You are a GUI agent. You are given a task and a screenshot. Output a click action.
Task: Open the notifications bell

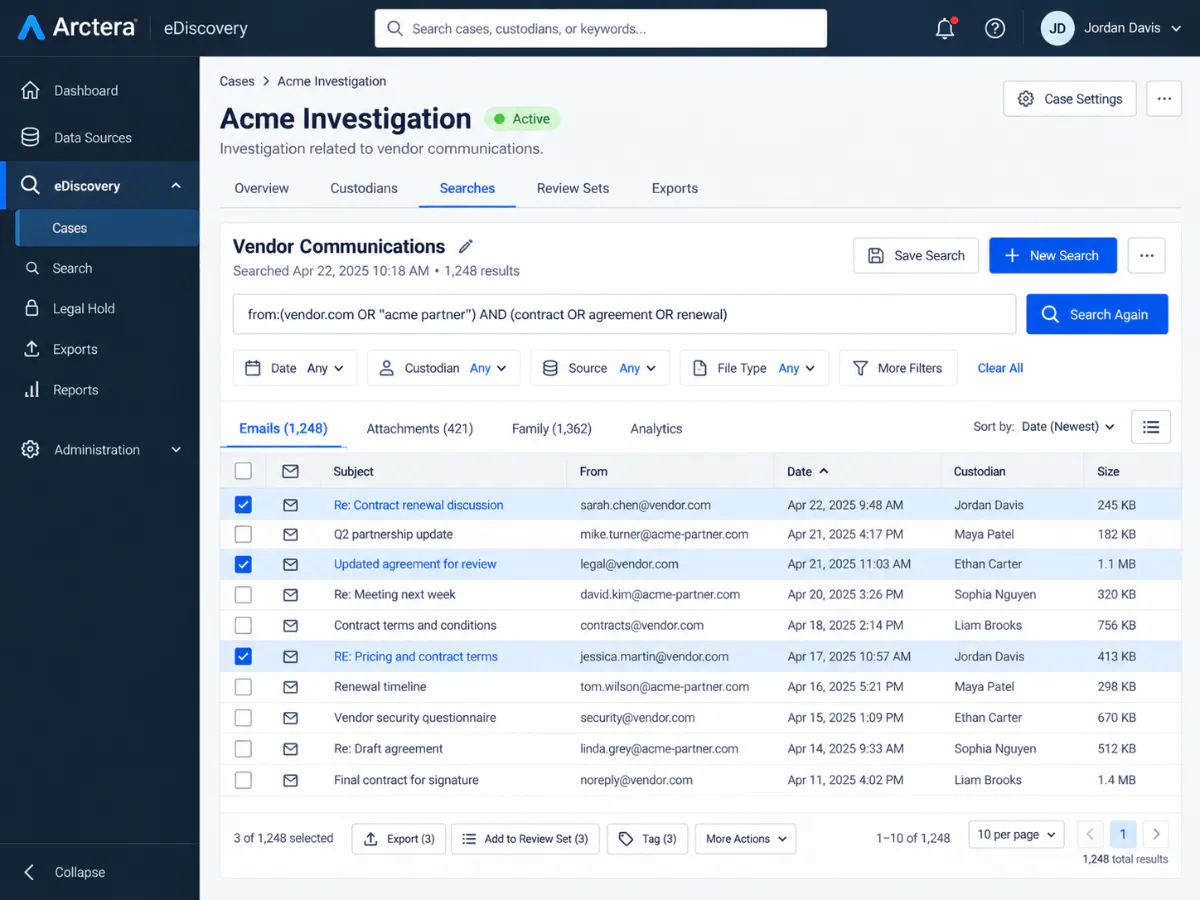tap(945, 28)
